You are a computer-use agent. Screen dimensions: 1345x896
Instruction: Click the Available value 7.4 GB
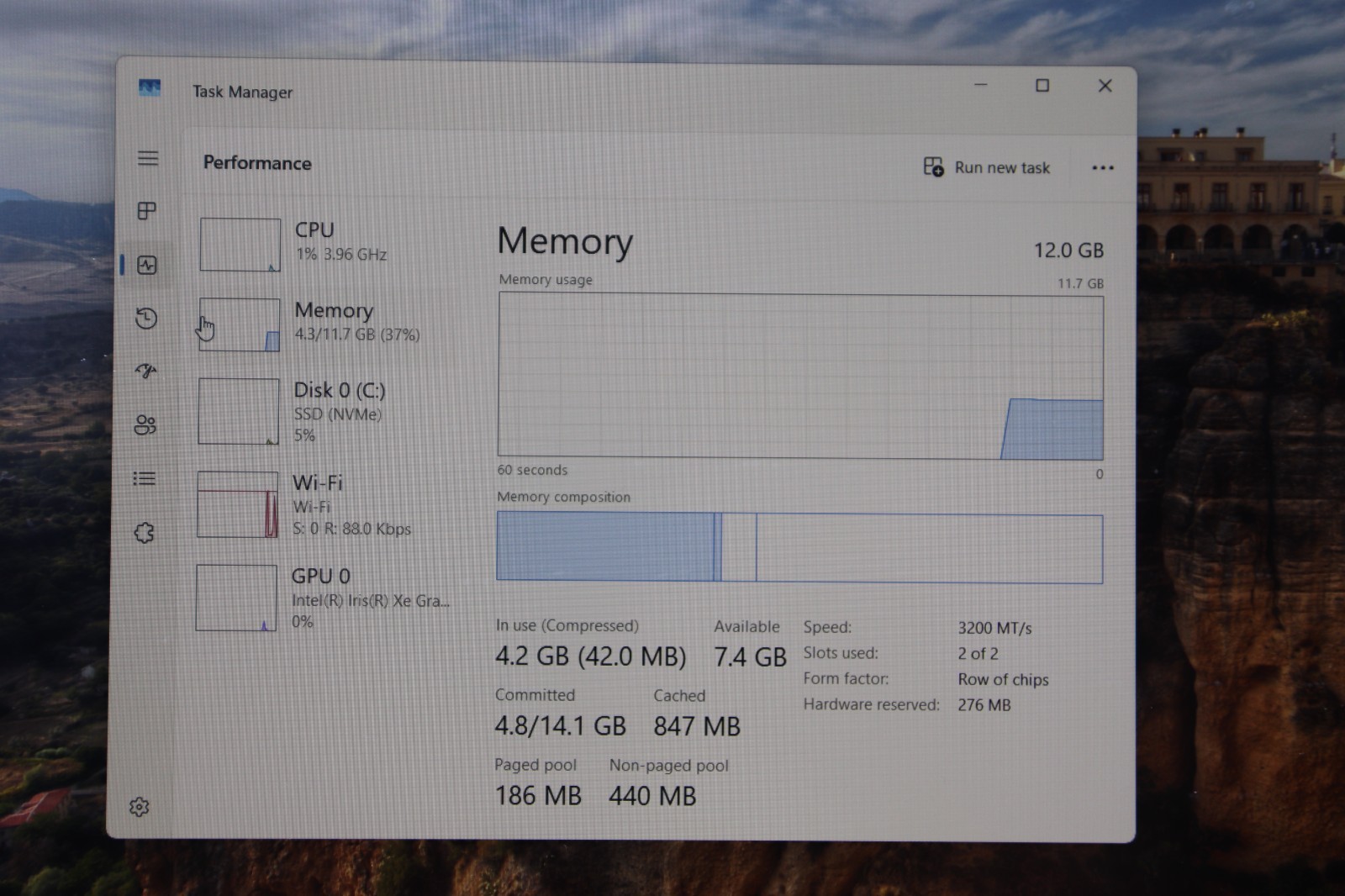point(750,656)
